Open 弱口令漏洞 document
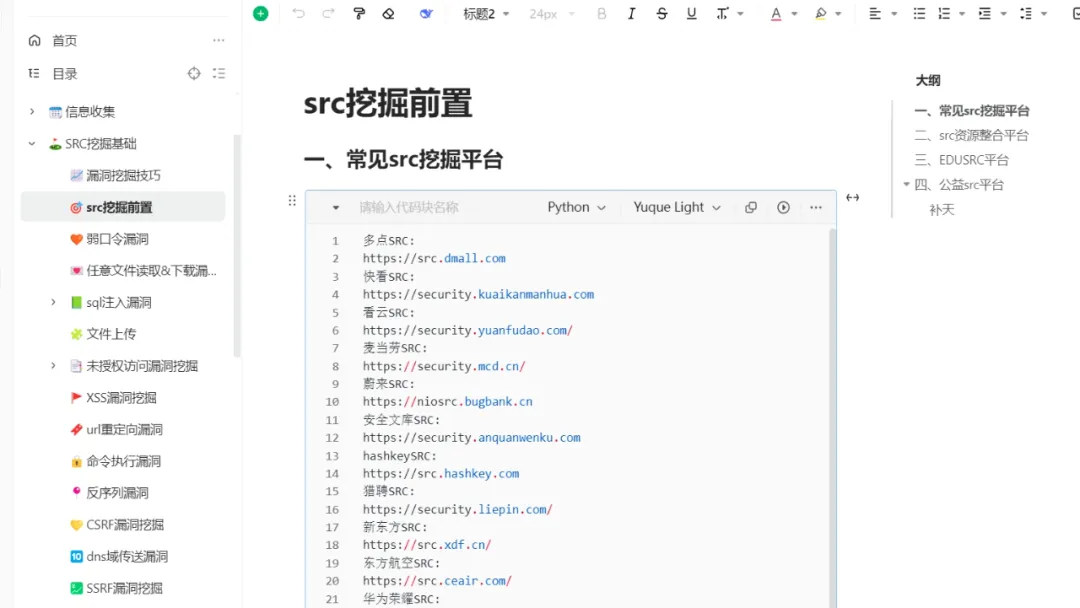This screenshot has width=1080, height=608. click(117, 239)
